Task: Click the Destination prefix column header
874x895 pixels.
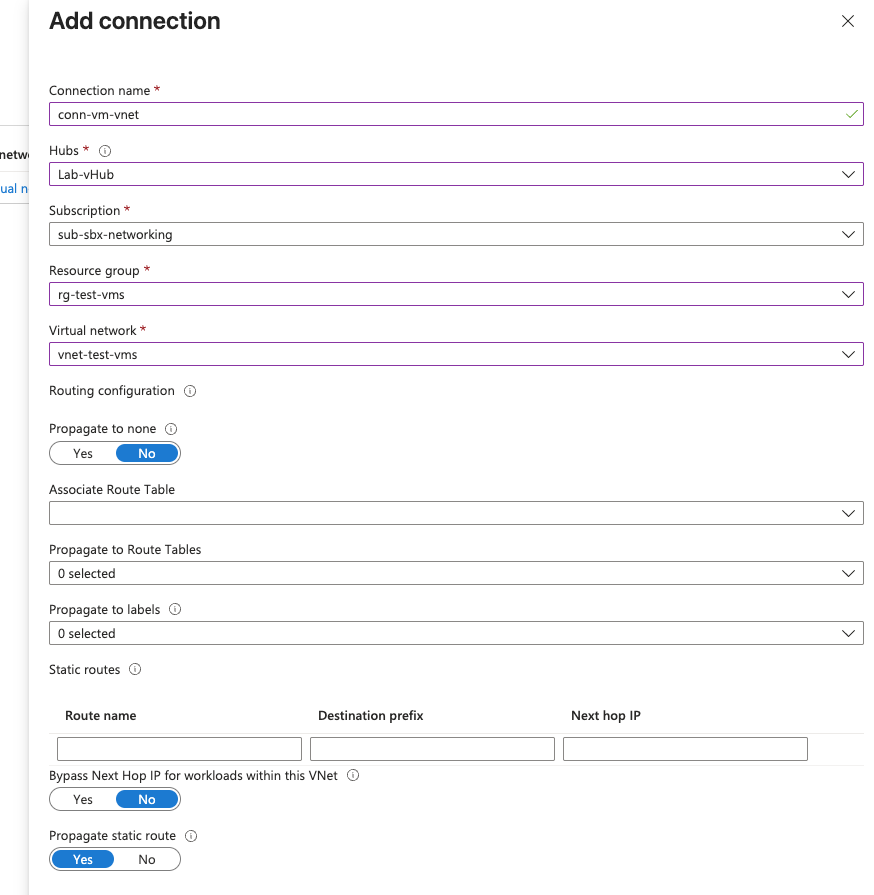Action: [x=370, y=716]
